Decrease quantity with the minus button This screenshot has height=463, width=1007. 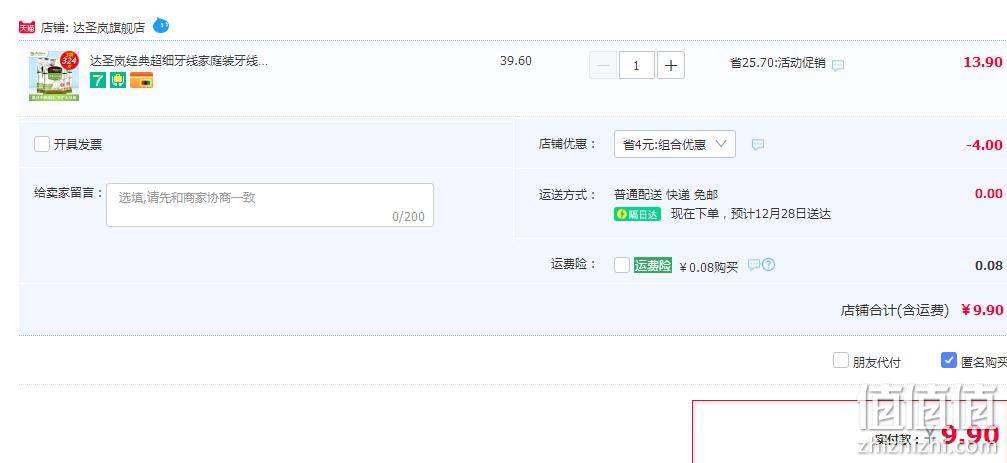click(x=603, y=66)
